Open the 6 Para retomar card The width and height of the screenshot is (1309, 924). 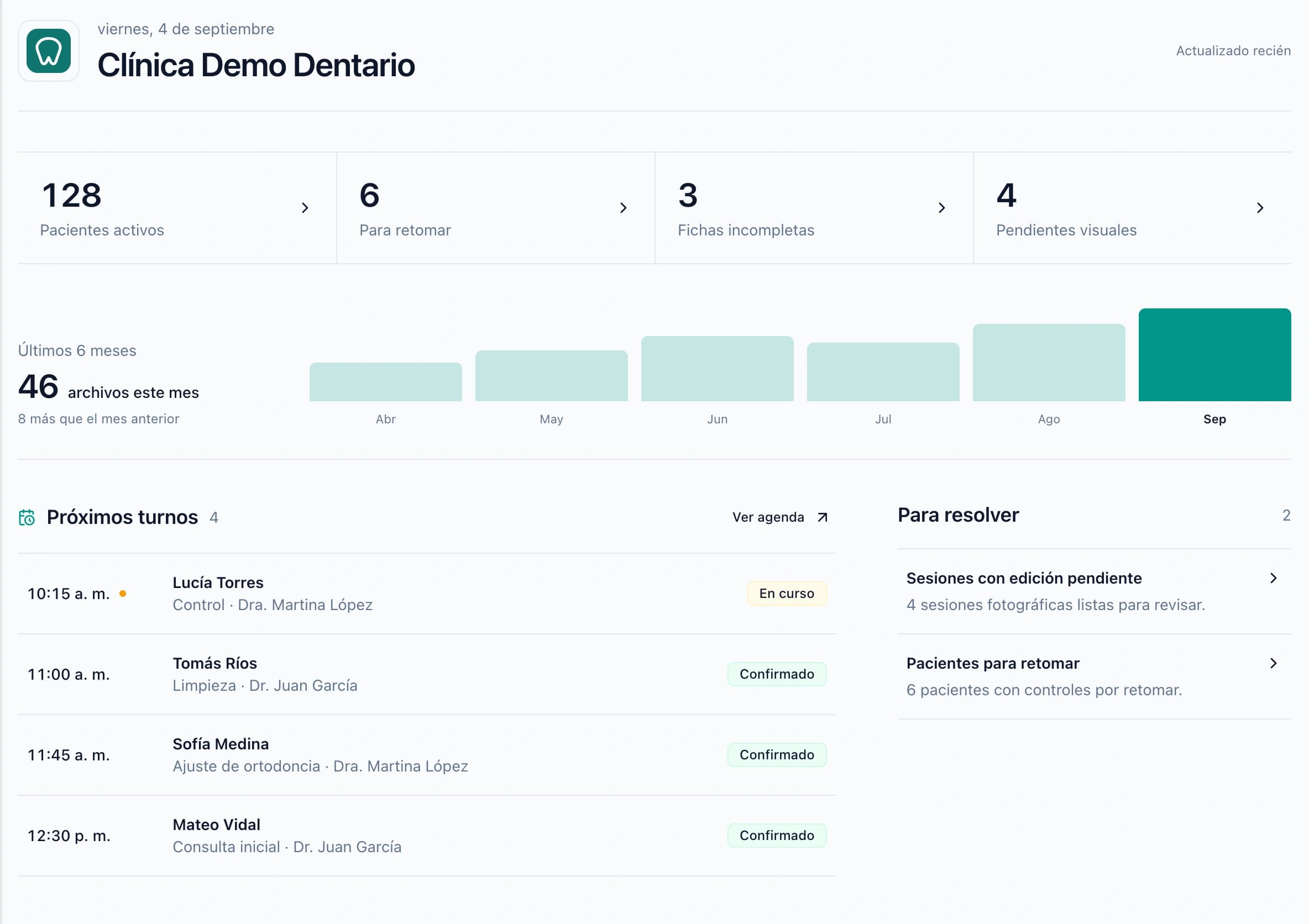point(495,207)
